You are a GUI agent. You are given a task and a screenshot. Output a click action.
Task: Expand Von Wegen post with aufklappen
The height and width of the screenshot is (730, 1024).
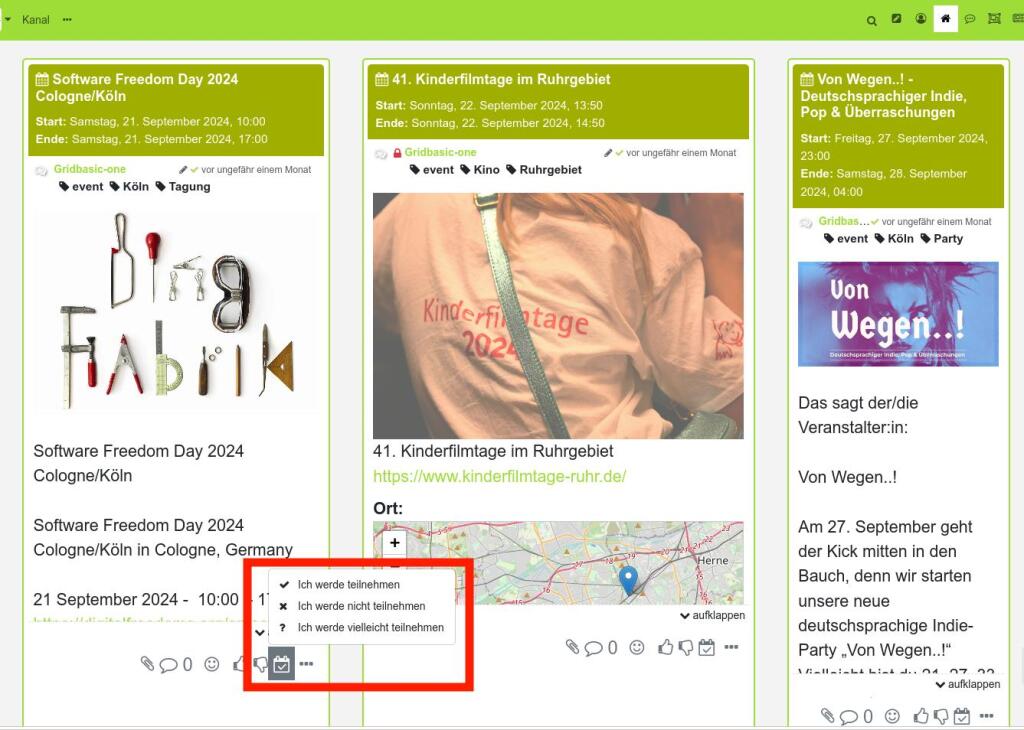[968, 685]
